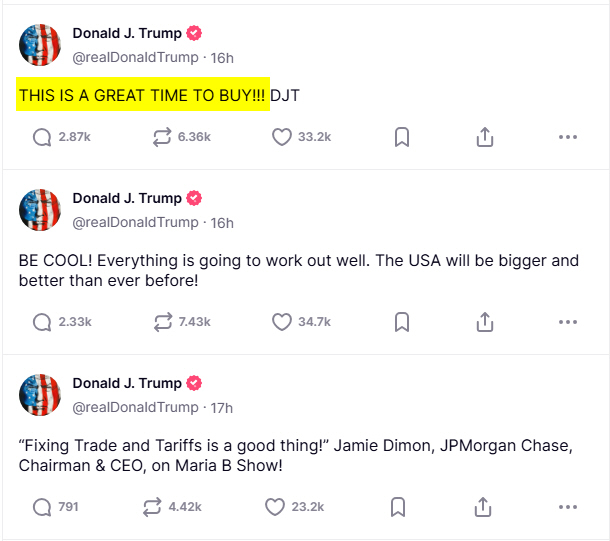Reply to the "BE COOL!" post
This screenshot has width=610, height=541.
pos(42,322)
